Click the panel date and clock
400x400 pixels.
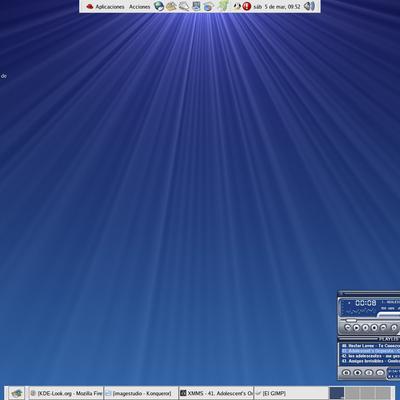coord(277,6)
